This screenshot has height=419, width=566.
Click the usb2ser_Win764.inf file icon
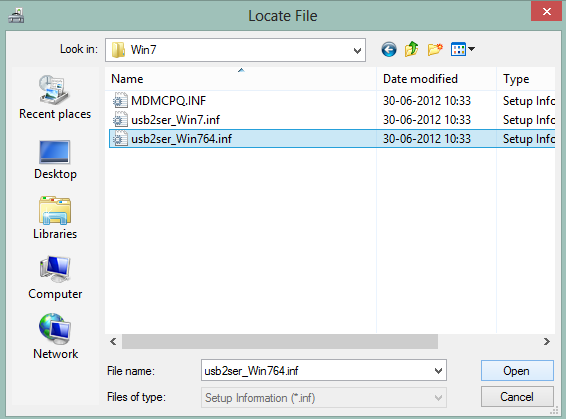(120, 139)
